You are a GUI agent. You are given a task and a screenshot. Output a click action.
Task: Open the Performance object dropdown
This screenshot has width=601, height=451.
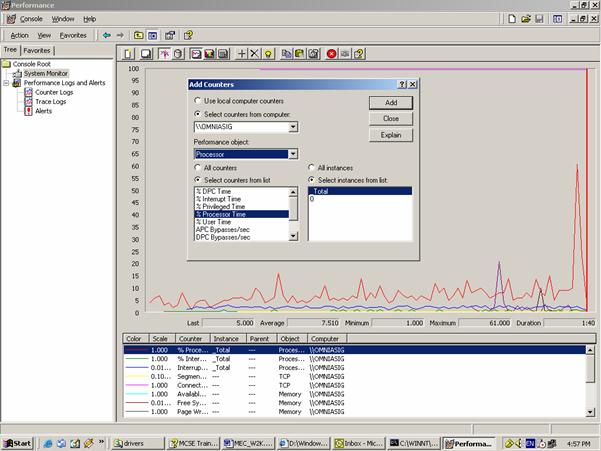click(292, 154)
